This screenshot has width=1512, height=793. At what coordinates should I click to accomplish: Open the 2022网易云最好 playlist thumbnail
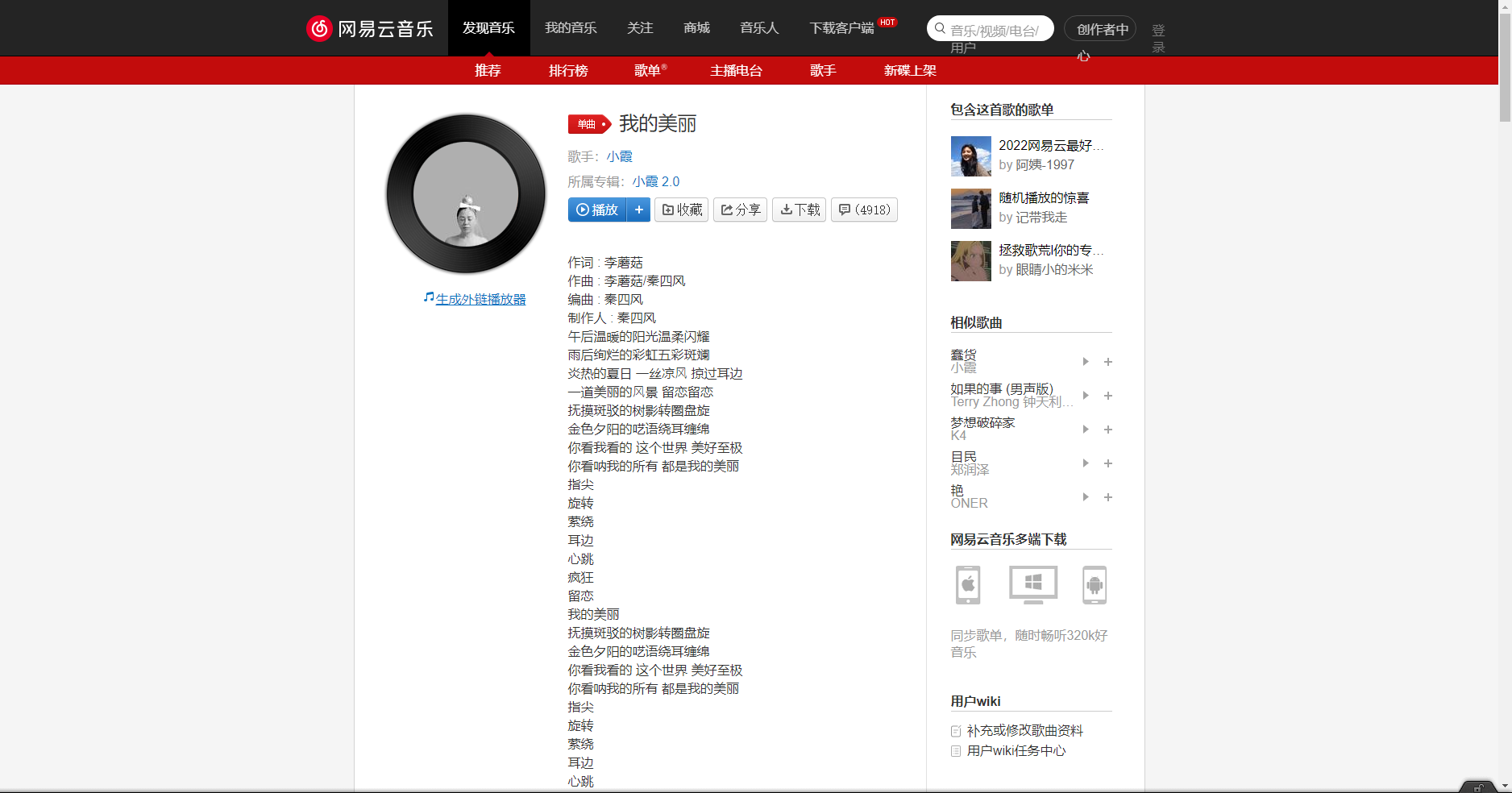970,156
